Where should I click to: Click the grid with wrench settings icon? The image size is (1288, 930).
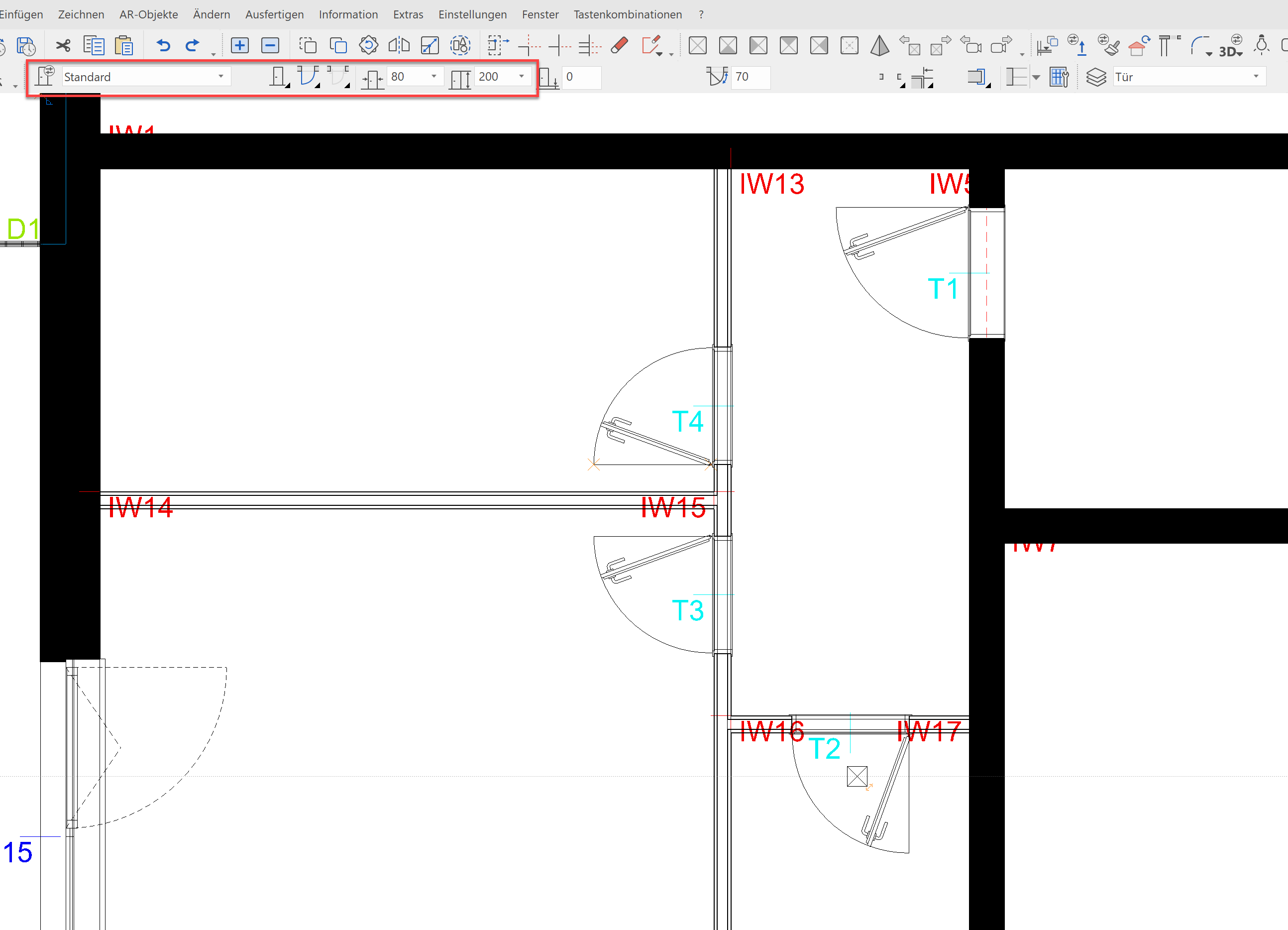tap(1059, 77)
